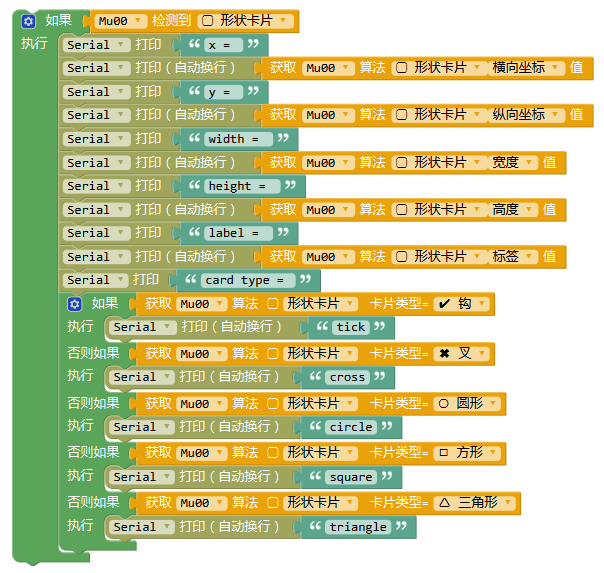Open the Mu00 dropdown in the 方形 condition row

202,453
